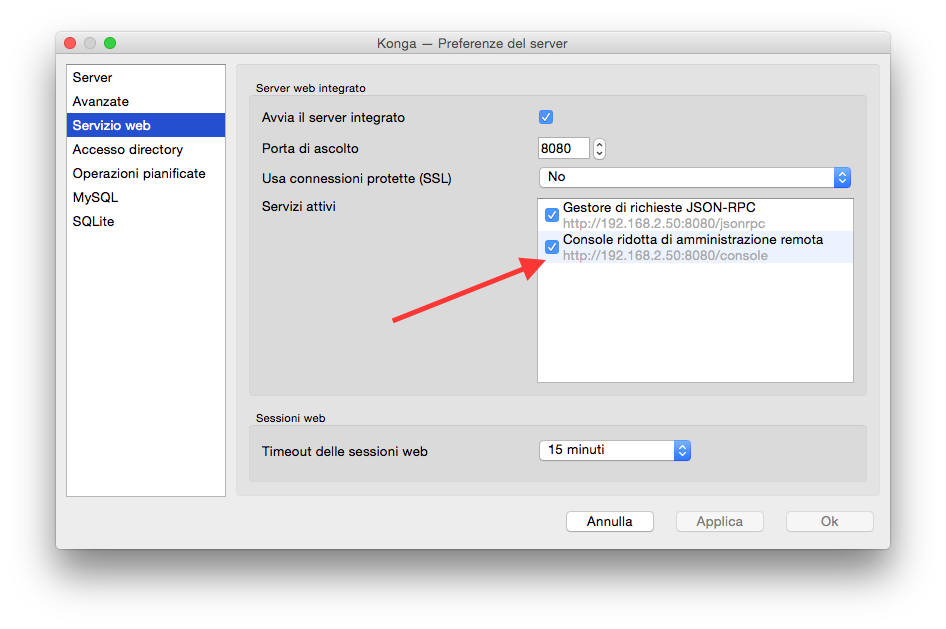Confirm with the Ok button

829,521
